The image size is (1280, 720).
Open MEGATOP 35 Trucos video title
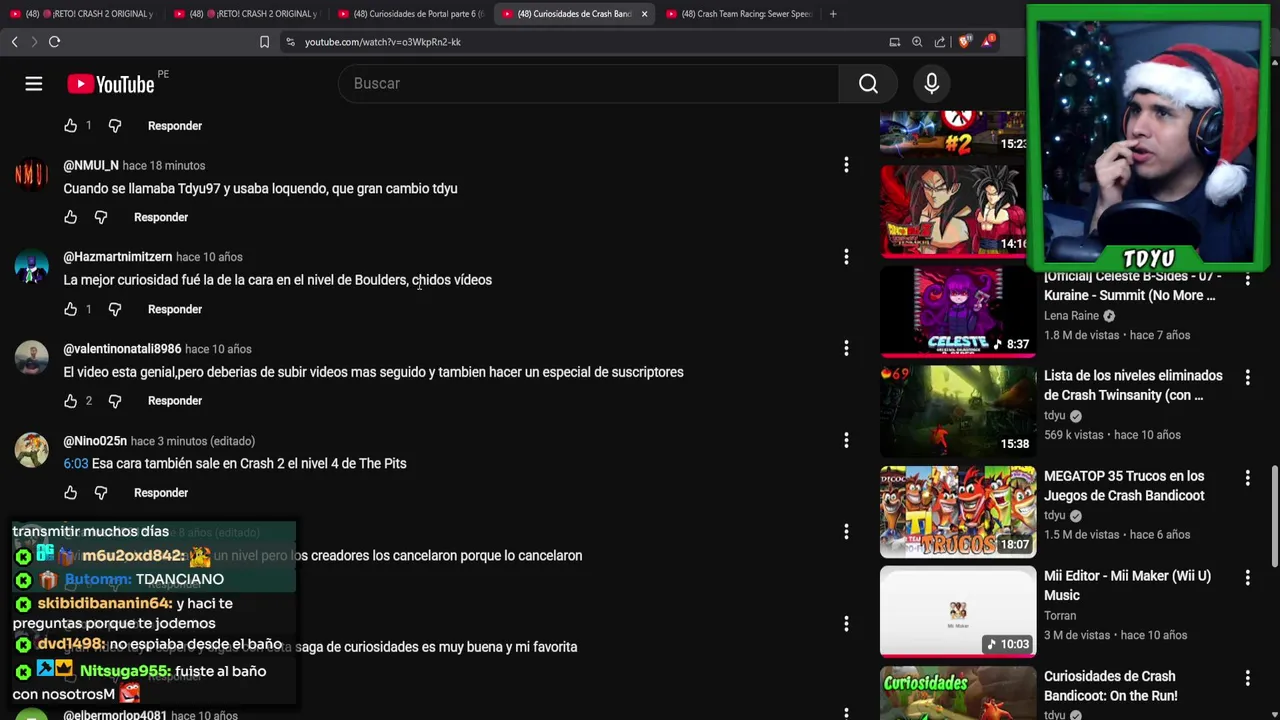(x=1124, y=485)
